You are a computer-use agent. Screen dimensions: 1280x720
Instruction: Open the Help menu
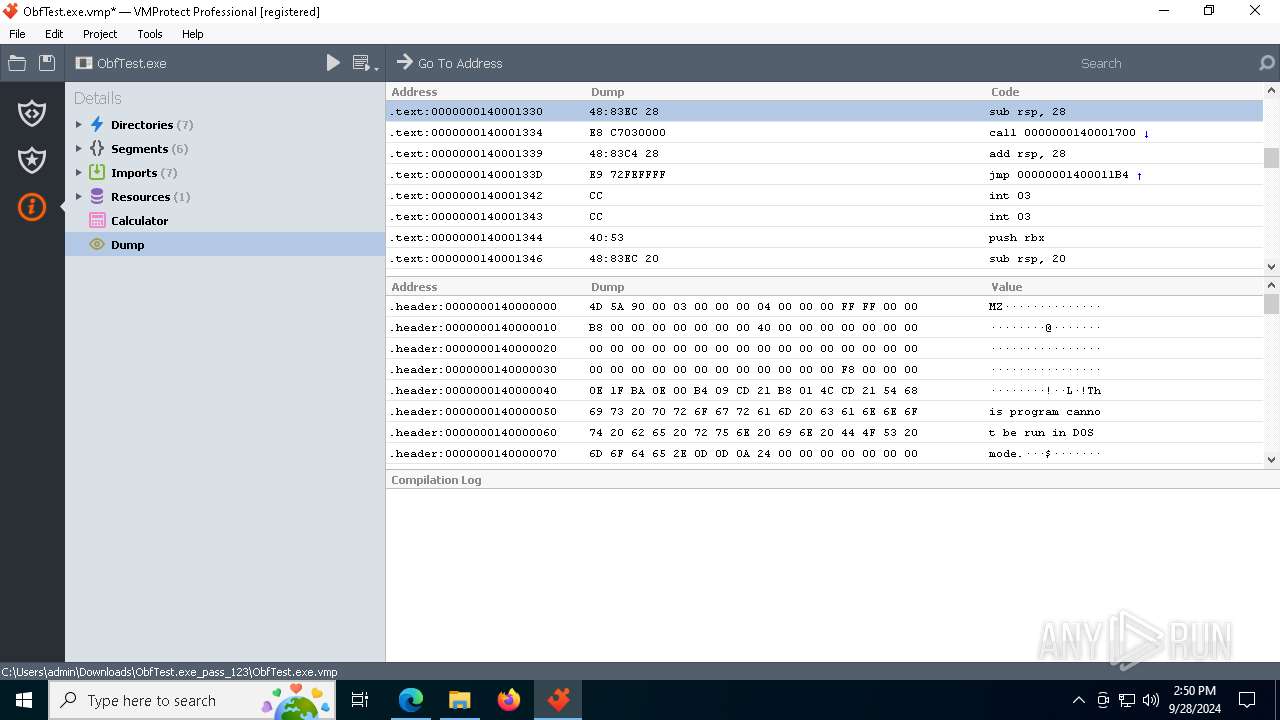pyautogui.click(x=193, y=34)
